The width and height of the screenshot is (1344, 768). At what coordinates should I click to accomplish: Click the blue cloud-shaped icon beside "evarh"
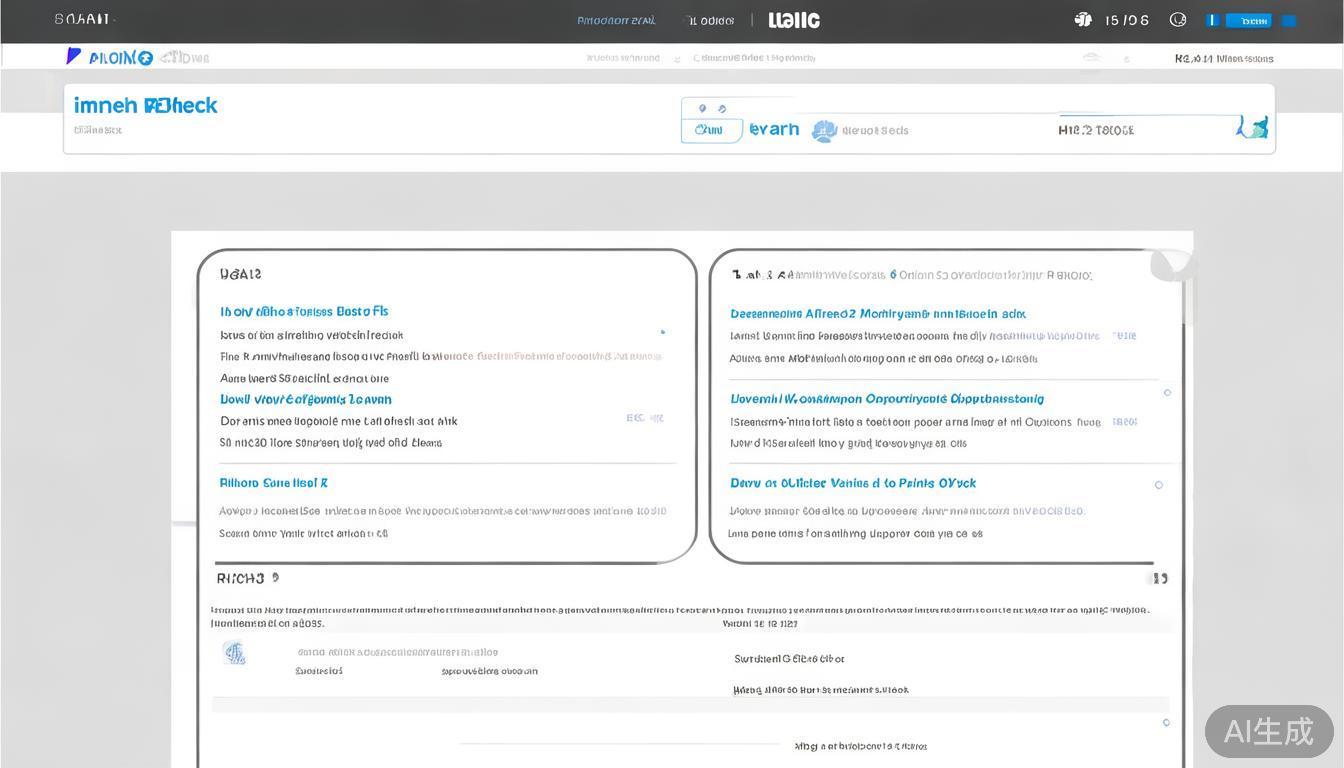(824, 131)
